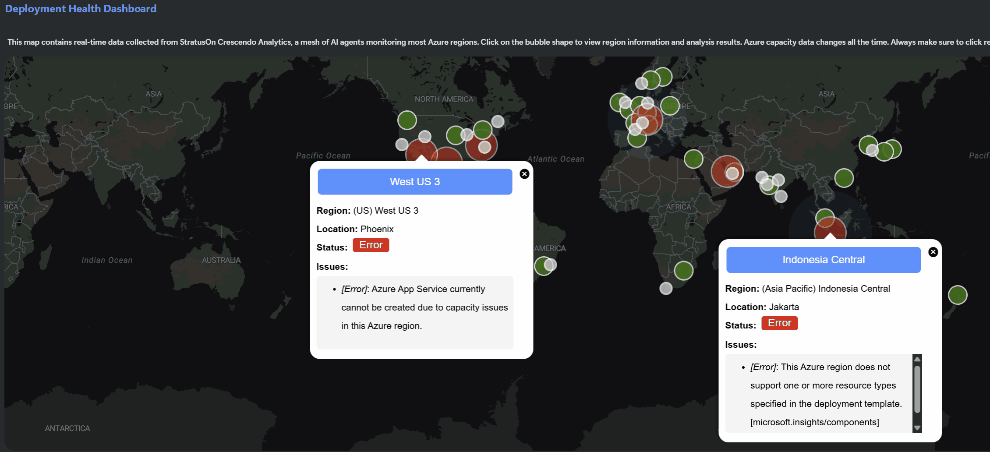990x452 pixels.
Task: Click the issues list scrollbar thumb
Action: click(917, 386)
